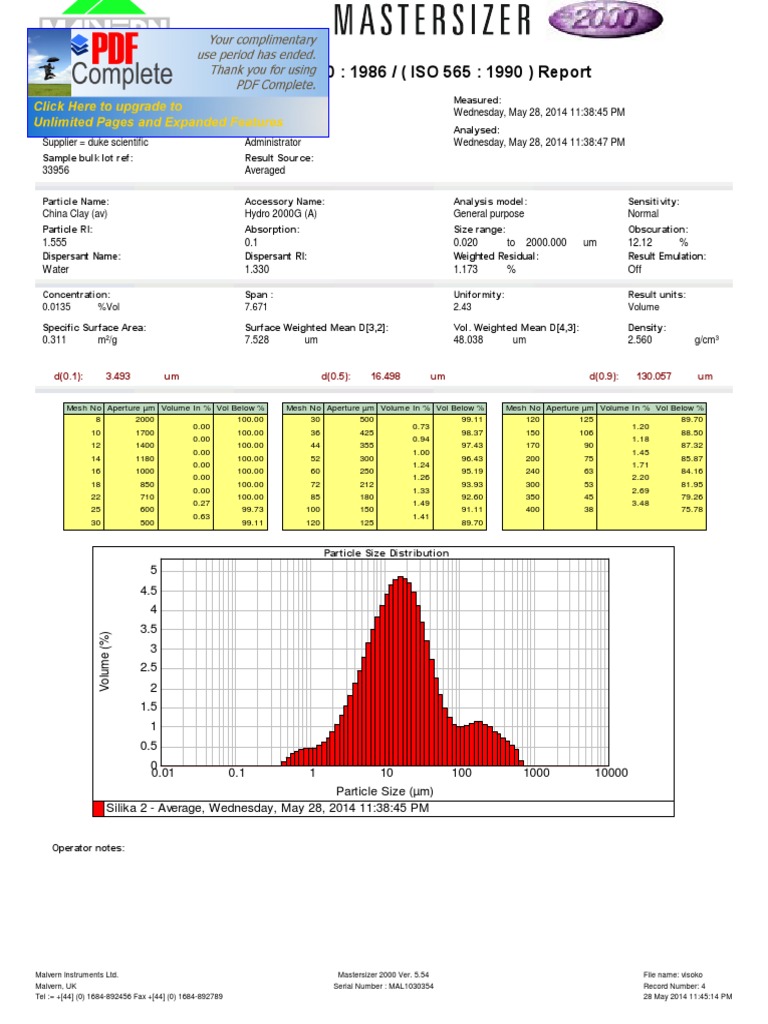
Task: Click mesh number '400' in the third table
Action: point(532,510)
